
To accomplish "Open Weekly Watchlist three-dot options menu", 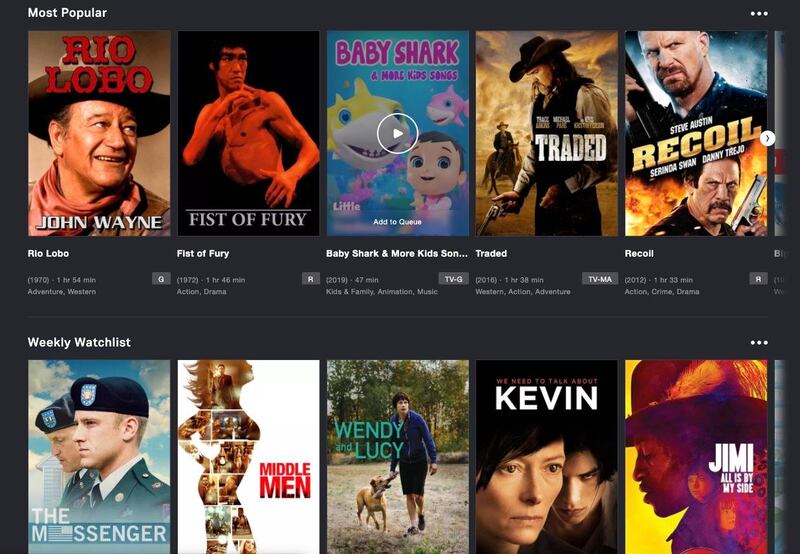I will click(759, 342).
